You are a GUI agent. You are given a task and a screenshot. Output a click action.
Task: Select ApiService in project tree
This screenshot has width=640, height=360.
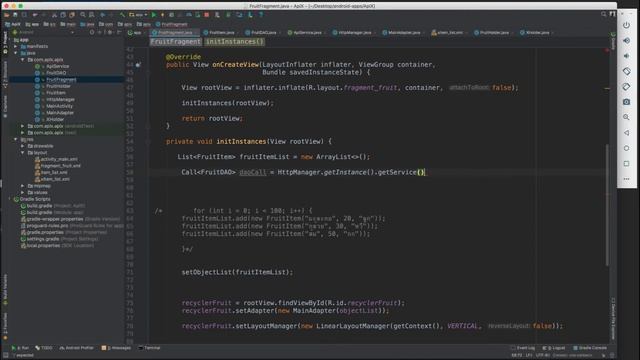(57, 66)
